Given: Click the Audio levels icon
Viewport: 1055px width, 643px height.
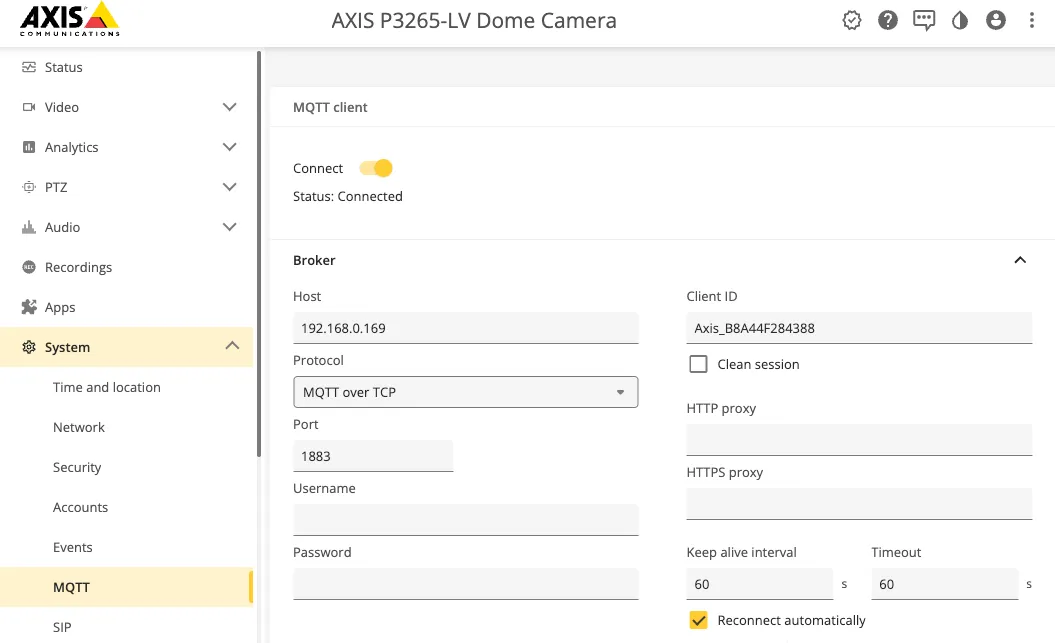Looking at the screenshot, I should [29, 227].
